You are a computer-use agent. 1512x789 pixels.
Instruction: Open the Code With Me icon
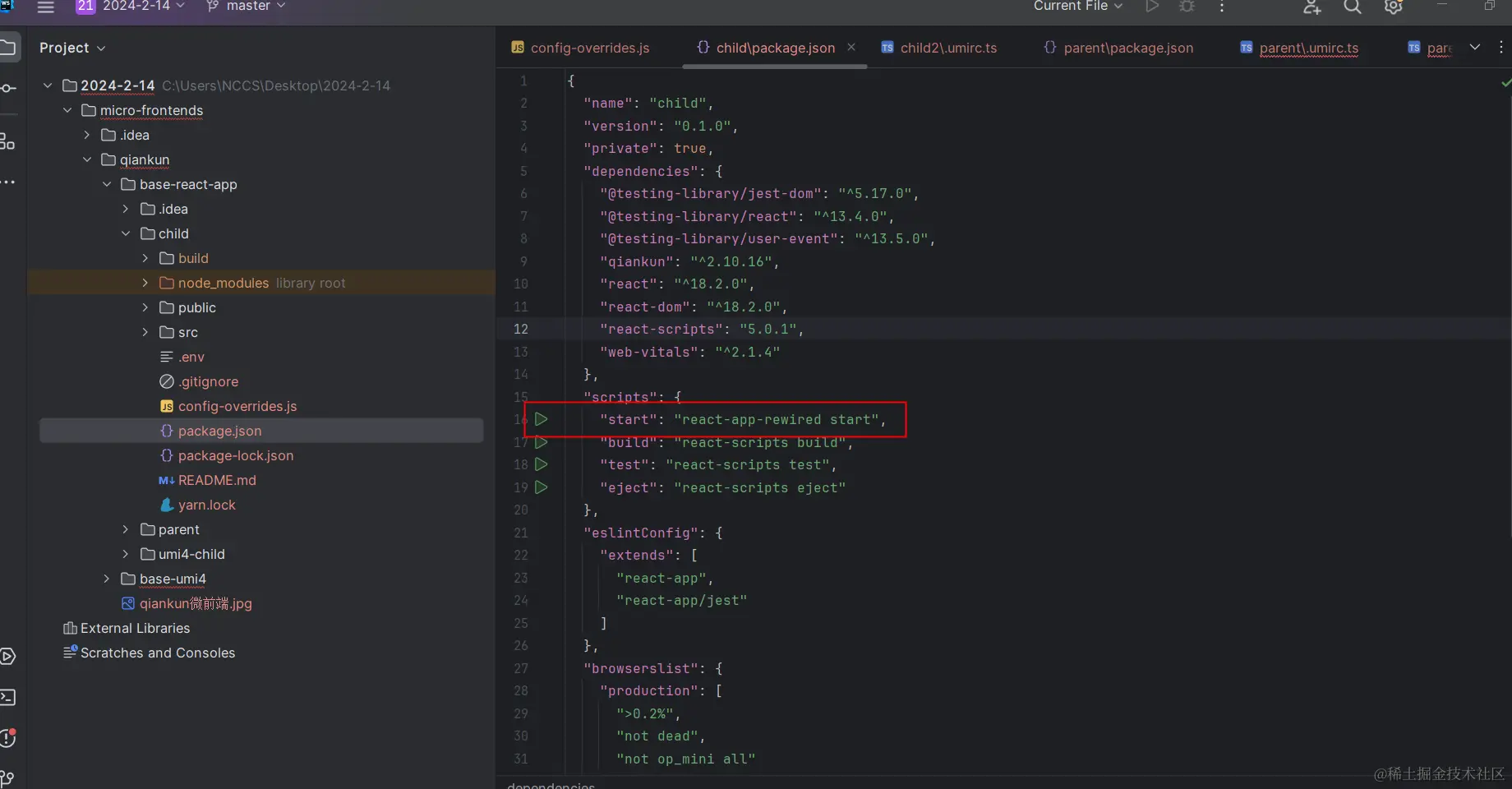1311,7
